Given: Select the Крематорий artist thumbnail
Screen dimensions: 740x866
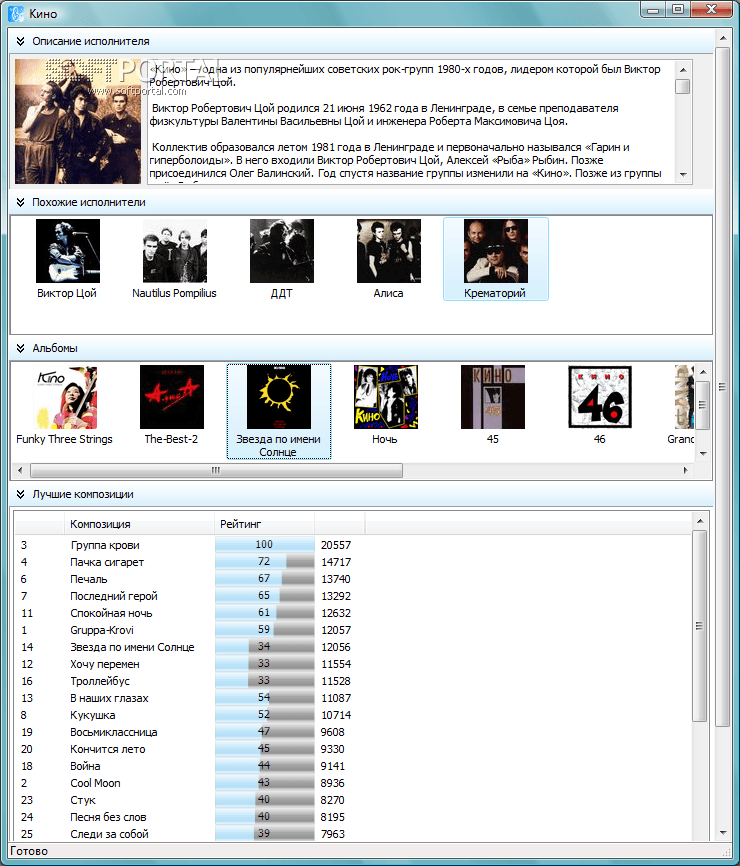Looking at the screenshot, I should pos(496,251).
